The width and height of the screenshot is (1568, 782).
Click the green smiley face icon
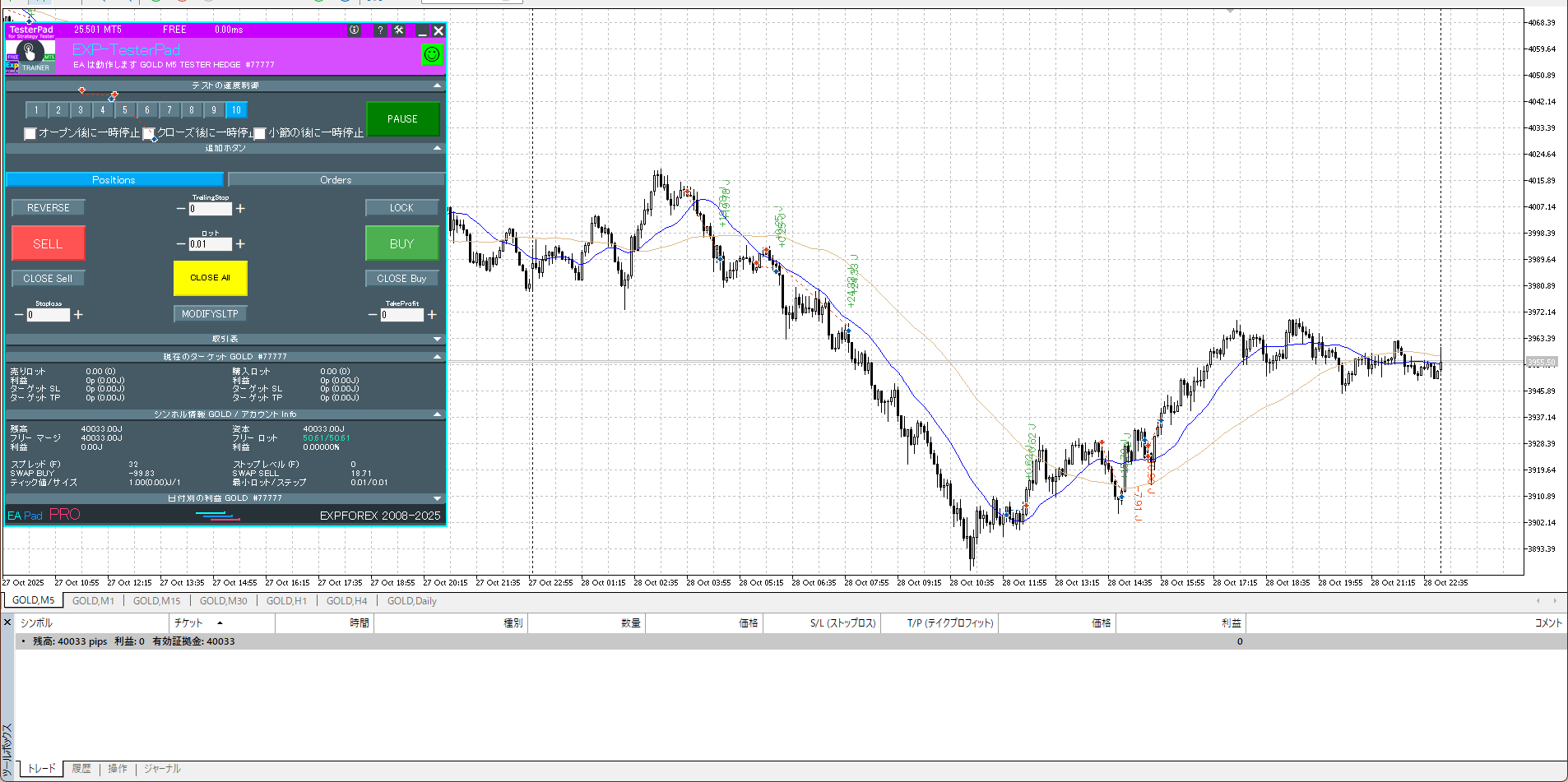pos(431,54)
